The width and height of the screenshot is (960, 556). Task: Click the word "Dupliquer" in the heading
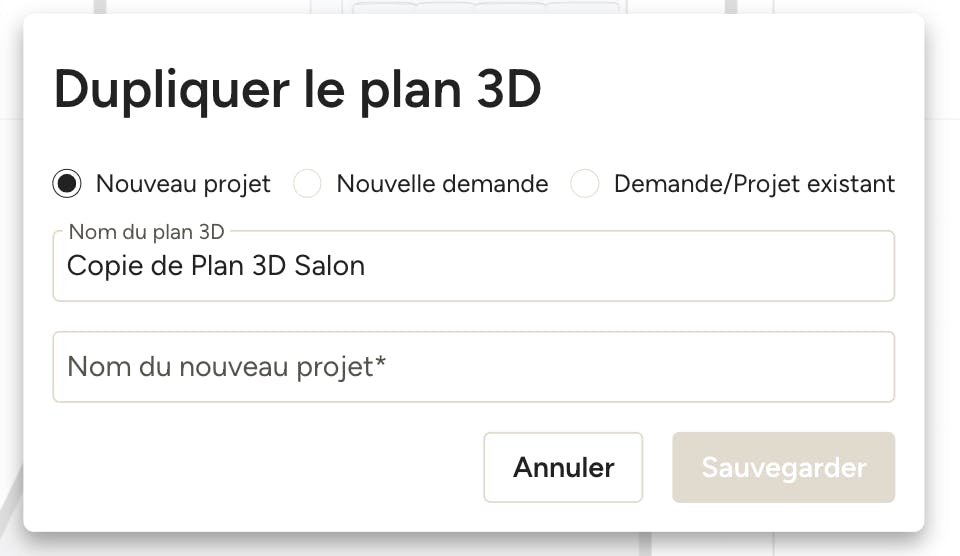[x=171, y=90]
